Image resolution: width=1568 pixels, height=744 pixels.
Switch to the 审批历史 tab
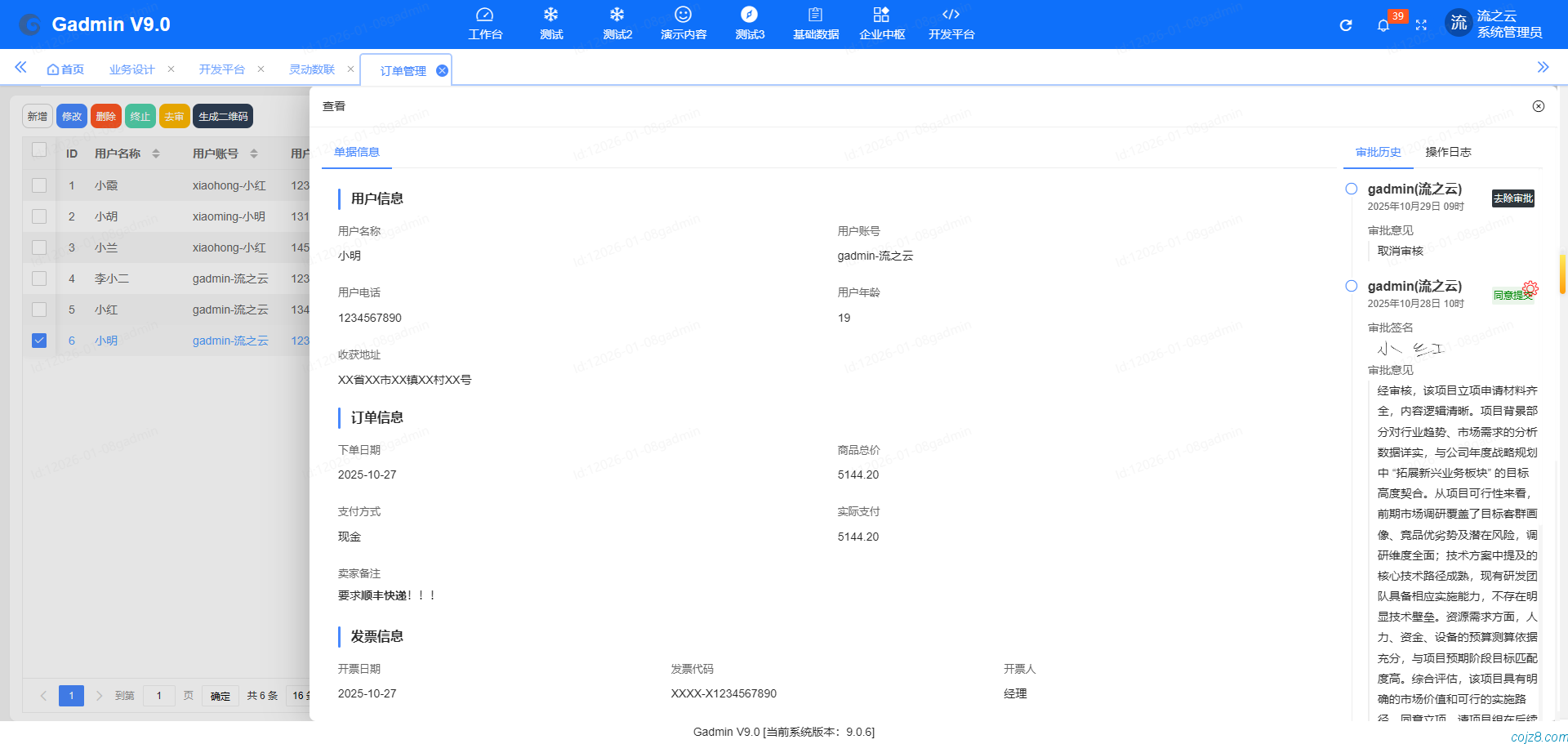click(1377, 152)
